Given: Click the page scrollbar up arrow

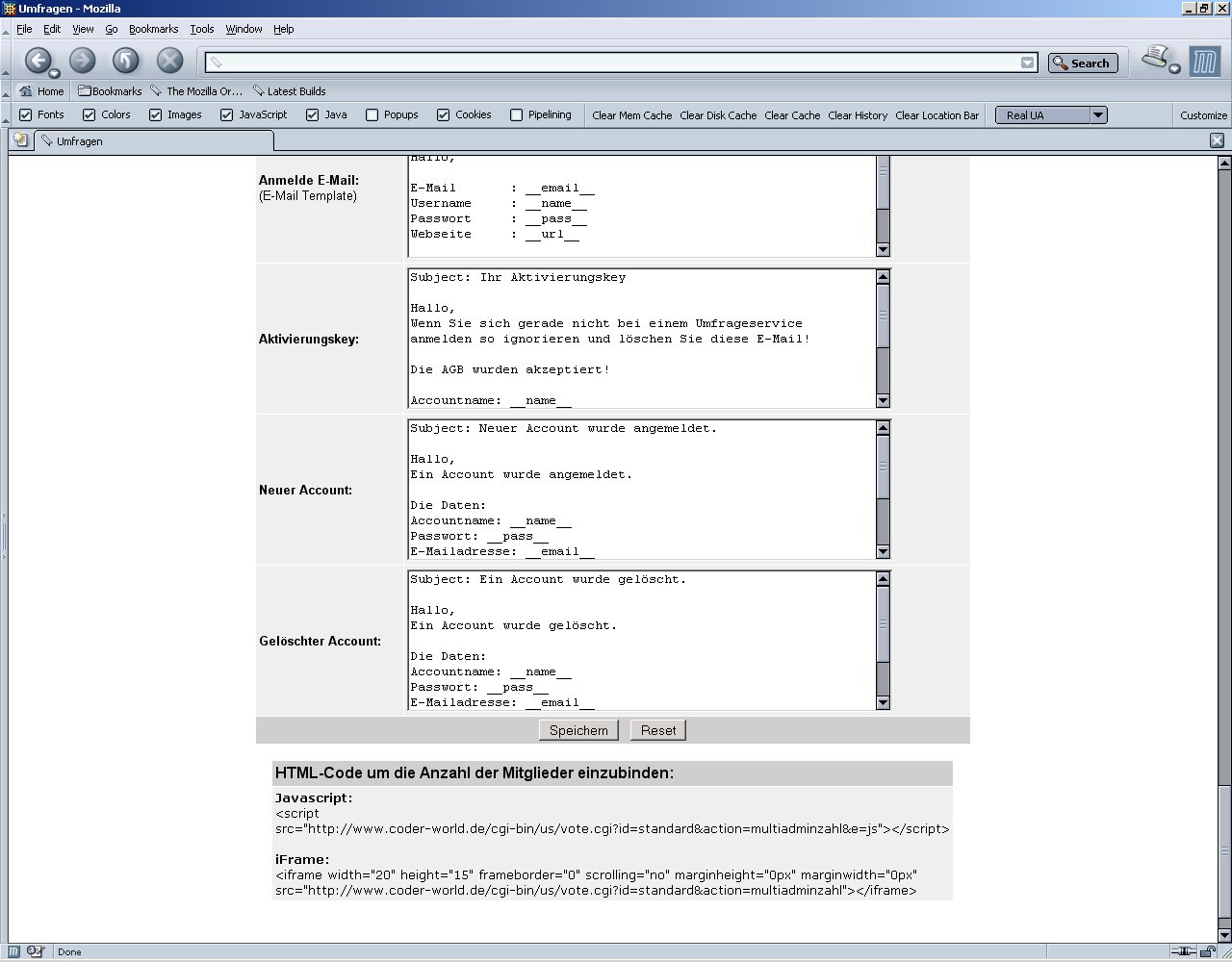Looking at the screenshot, I should (1224, 164).
